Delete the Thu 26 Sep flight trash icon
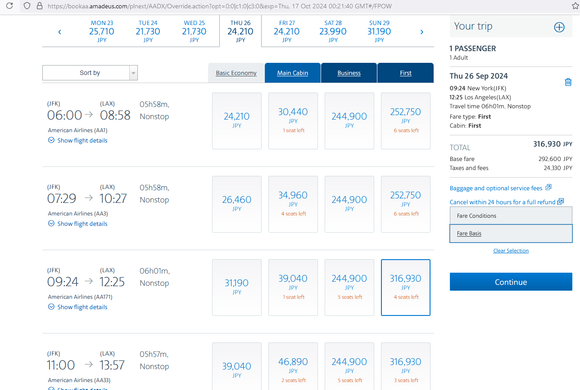 coord(568,82)
